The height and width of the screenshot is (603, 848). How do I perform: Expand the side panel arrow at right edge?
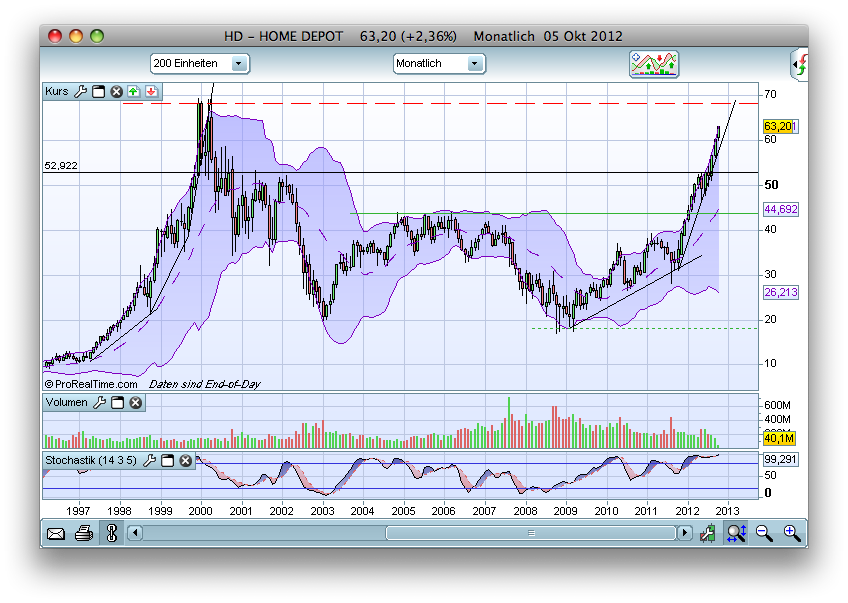tap(800, 64)
